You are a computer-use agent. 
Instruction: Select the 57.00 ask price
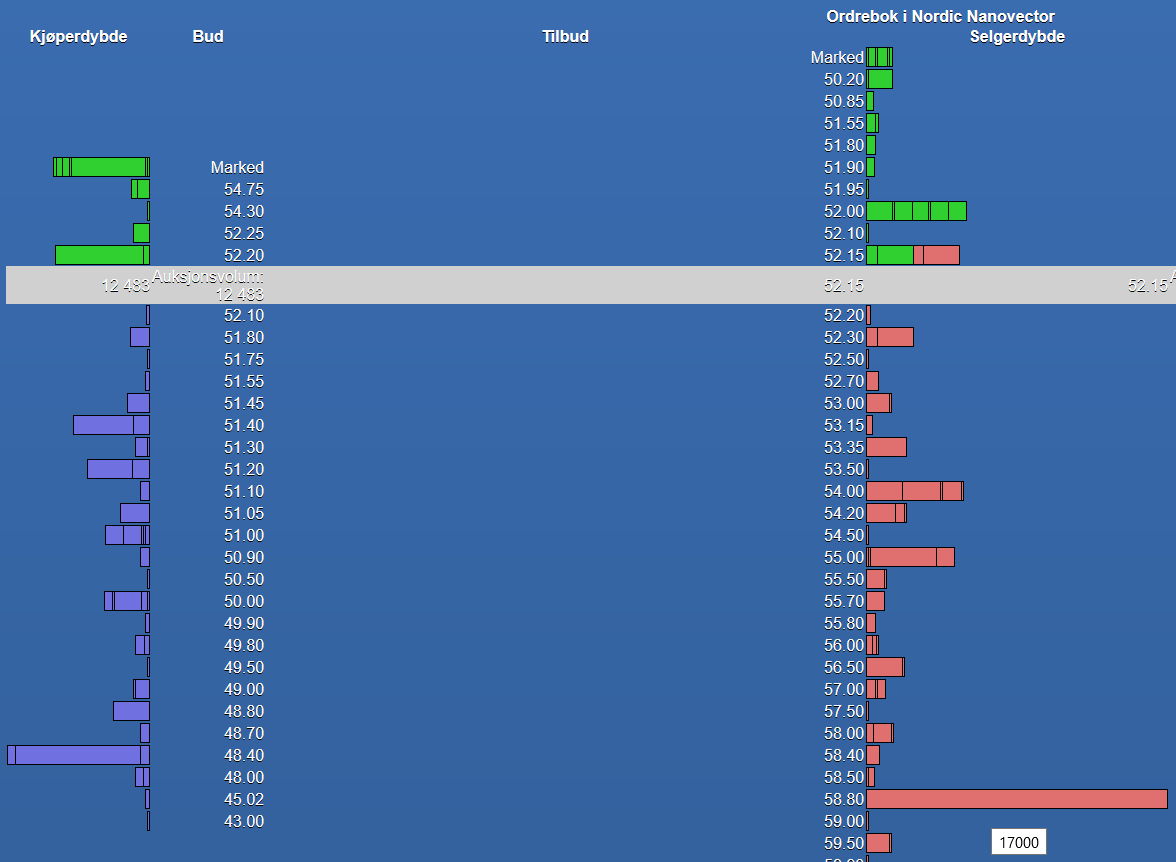coord(844,689)
